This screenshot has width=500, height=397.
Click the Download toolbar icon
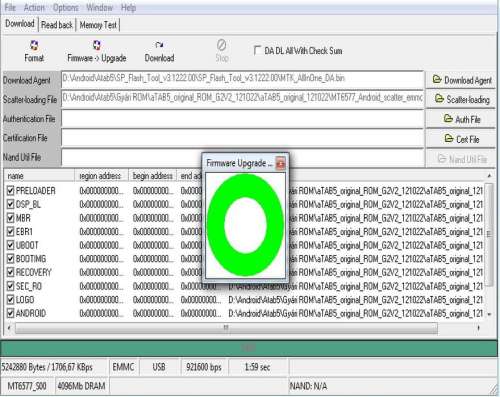click(159, 51)
